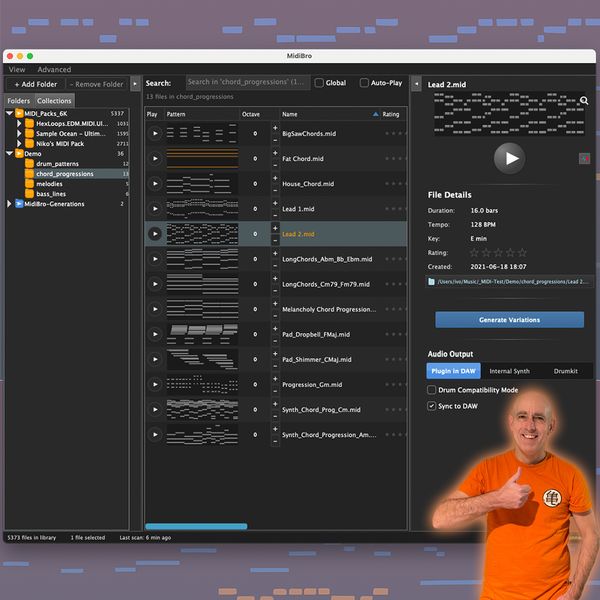The width and height of the screenshot is (600, 600).
Task: Play LongChords_Abm_Bb_Ebm.mid preview
Action: [155, 259]
